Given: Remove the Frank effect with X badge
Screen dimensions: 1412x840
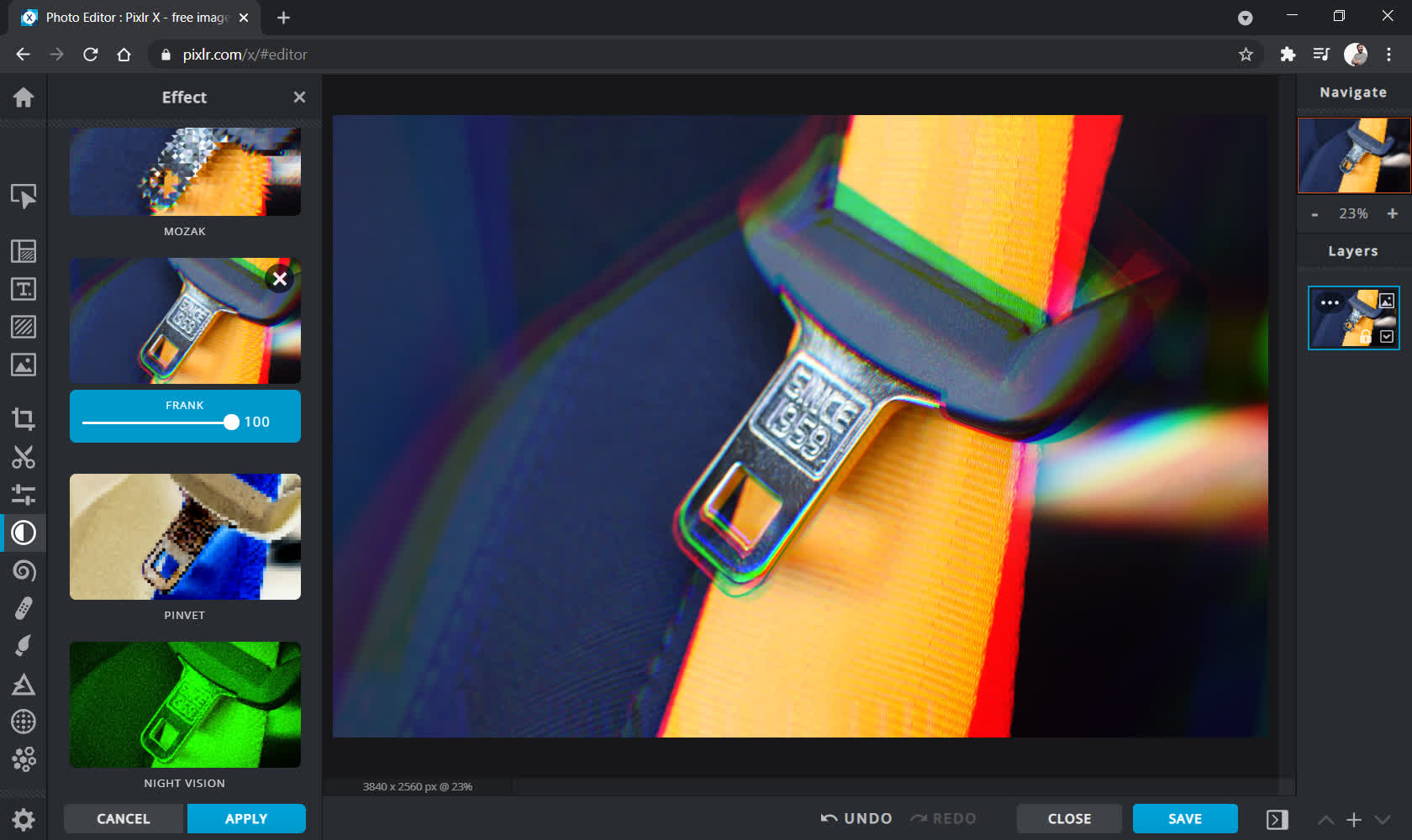Looking at the screenshot, I should tap(280, 279).
